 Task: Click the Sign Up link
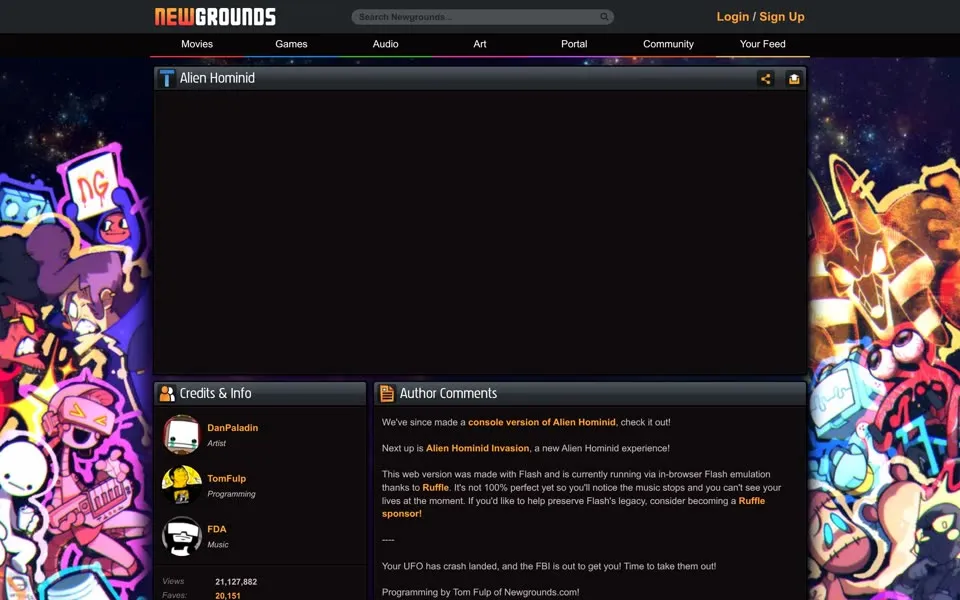tap(782, 17)
